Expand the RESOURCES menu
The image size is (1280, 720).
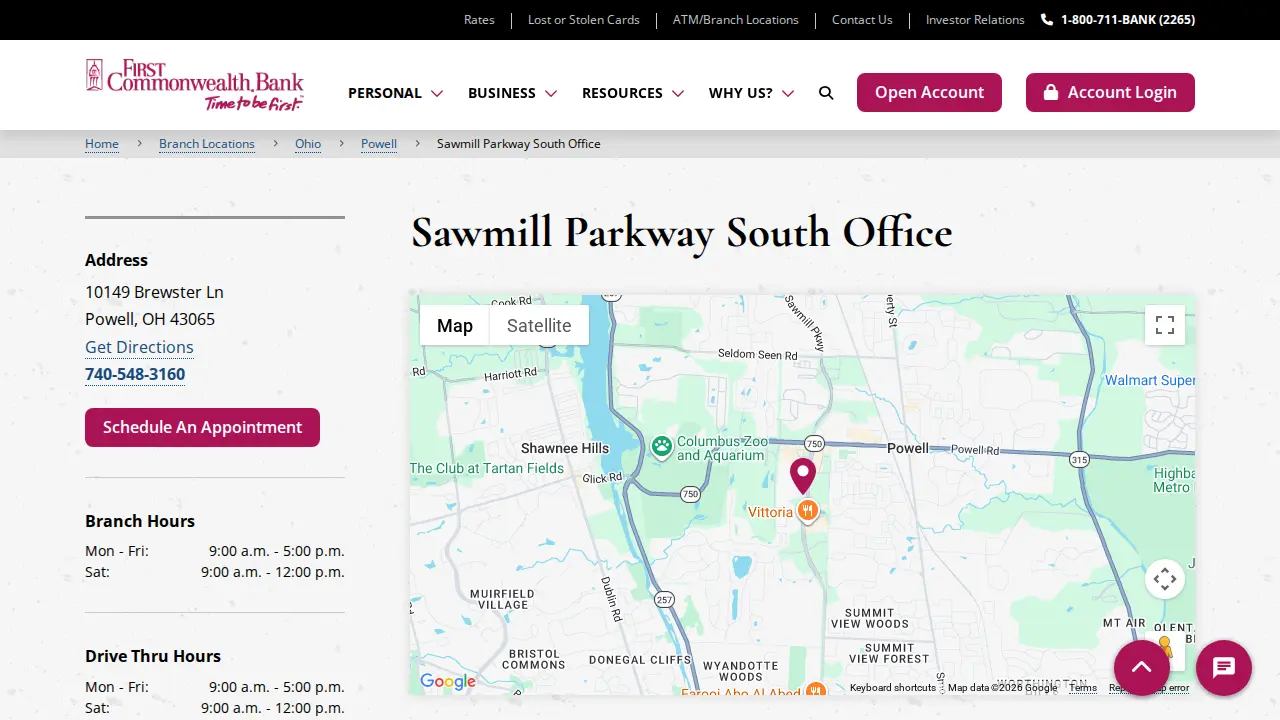(x=633, y=93)
